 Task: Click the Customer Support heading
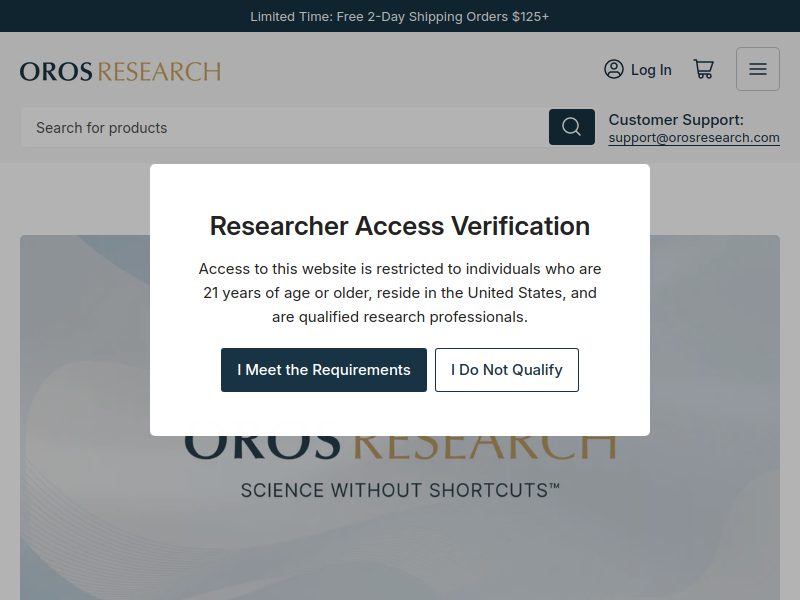pyautogui.click(x=676, y=120)
